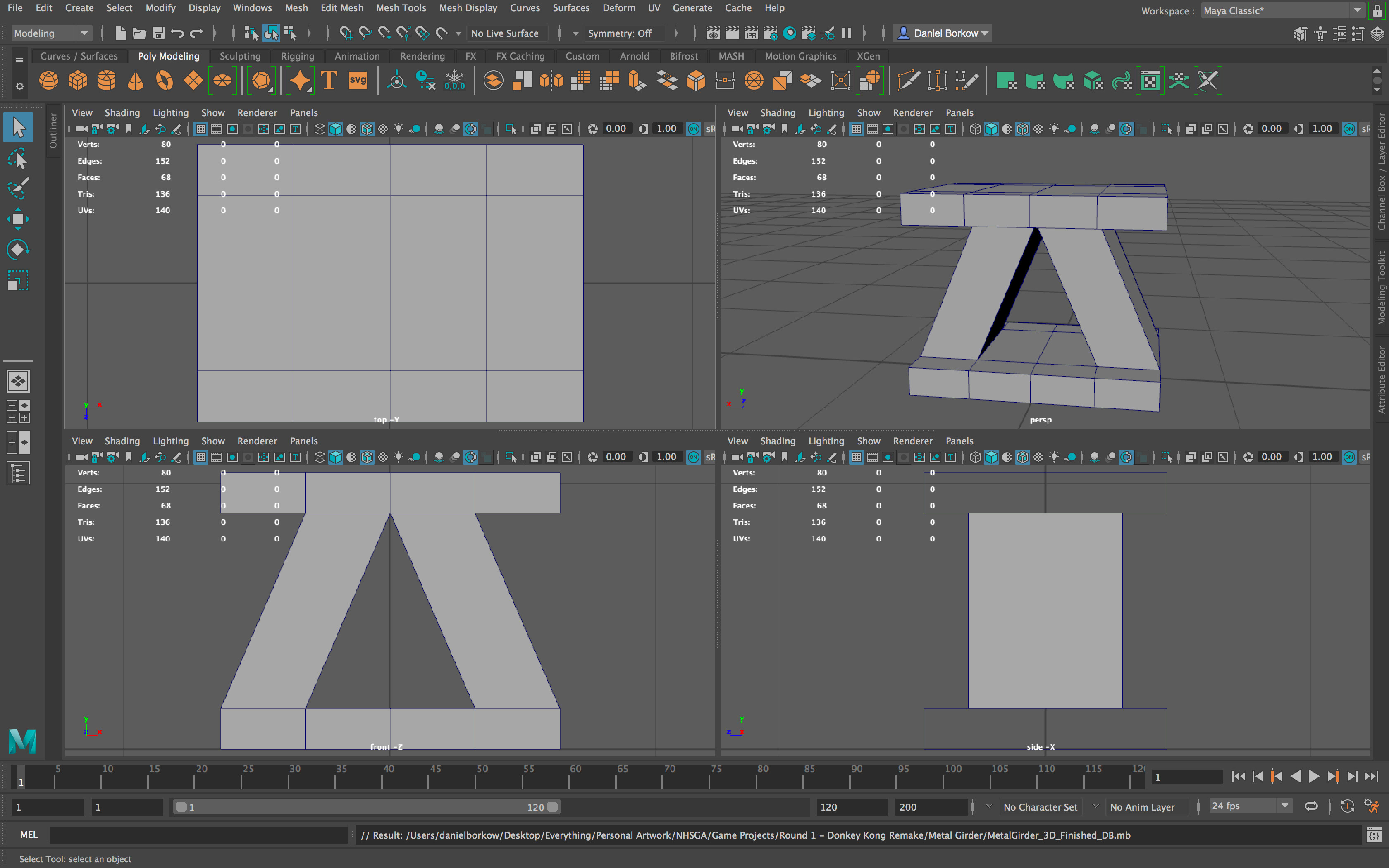
Task: Switch to single perspective view layout
Action: pyautogui.click(x=18, y=381)
